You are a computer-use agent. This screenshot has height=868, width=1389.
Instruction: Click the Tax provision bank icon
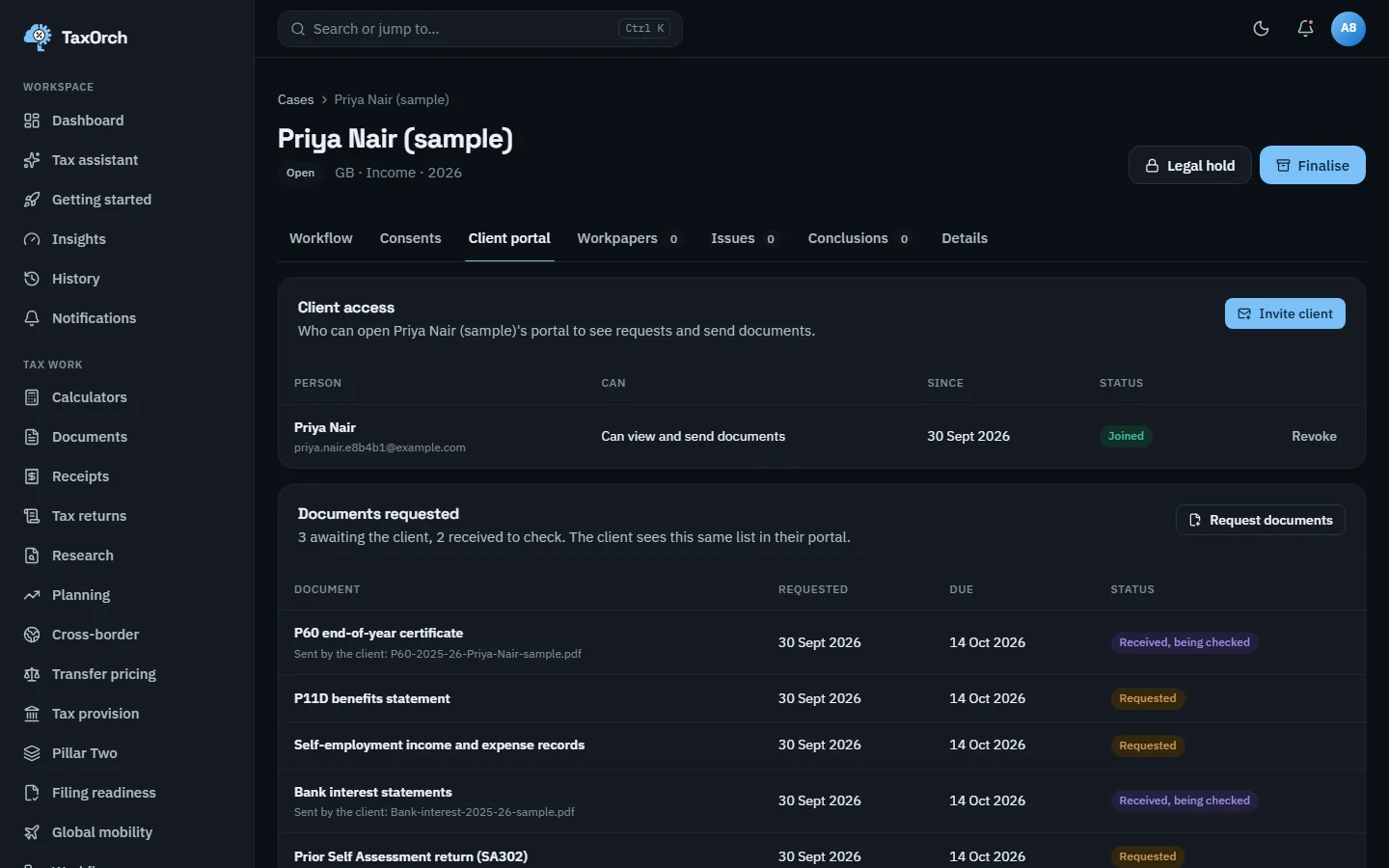tap(32, 714)
